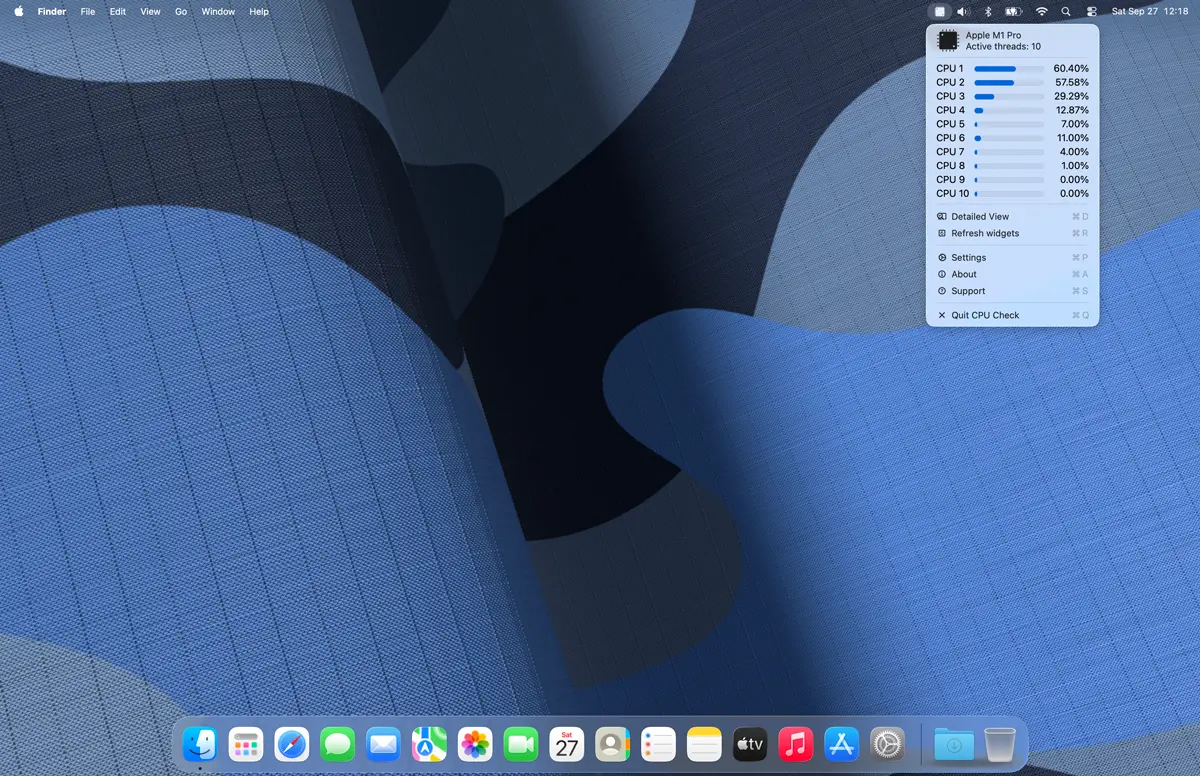1200x776 pixels.
Task: Open CPU Check Settings
Action: (x=968, y=257)
